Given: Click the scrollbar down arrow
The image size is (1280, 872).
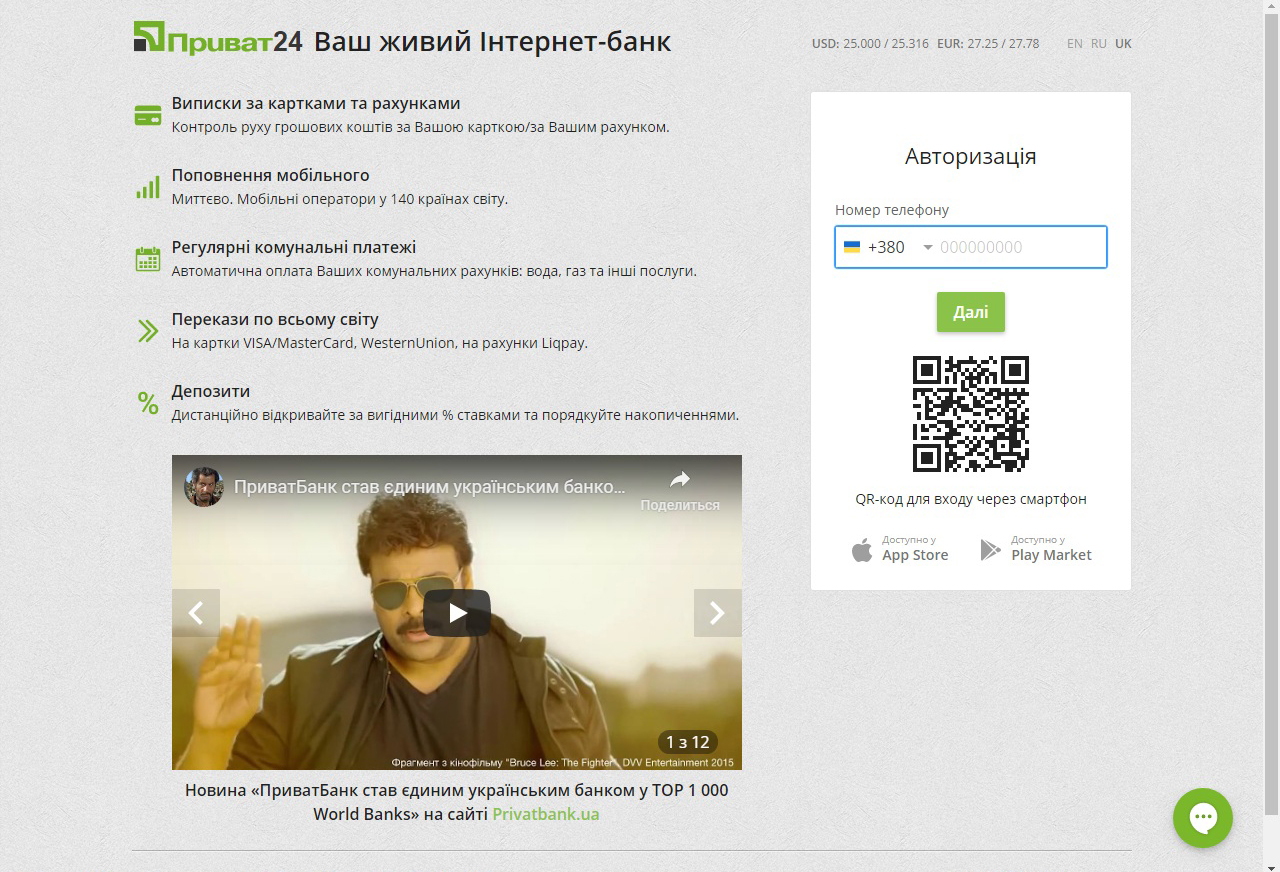Looking at the screenshot, I should click(x=1271, y=864).
